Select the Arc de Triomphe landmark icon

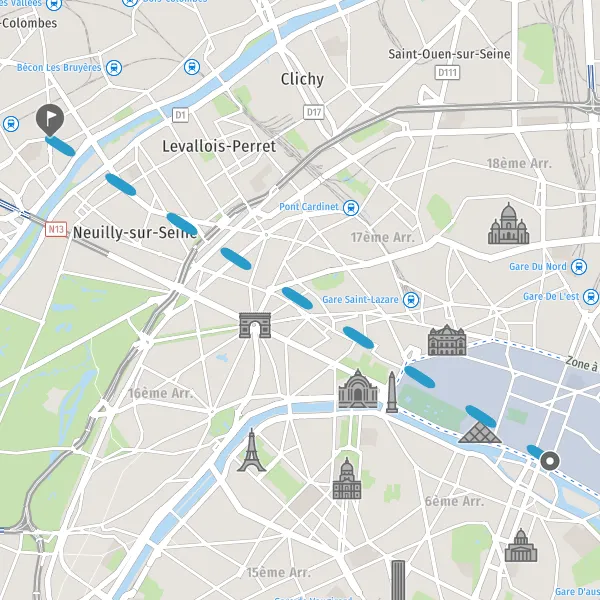pos(255,325)
